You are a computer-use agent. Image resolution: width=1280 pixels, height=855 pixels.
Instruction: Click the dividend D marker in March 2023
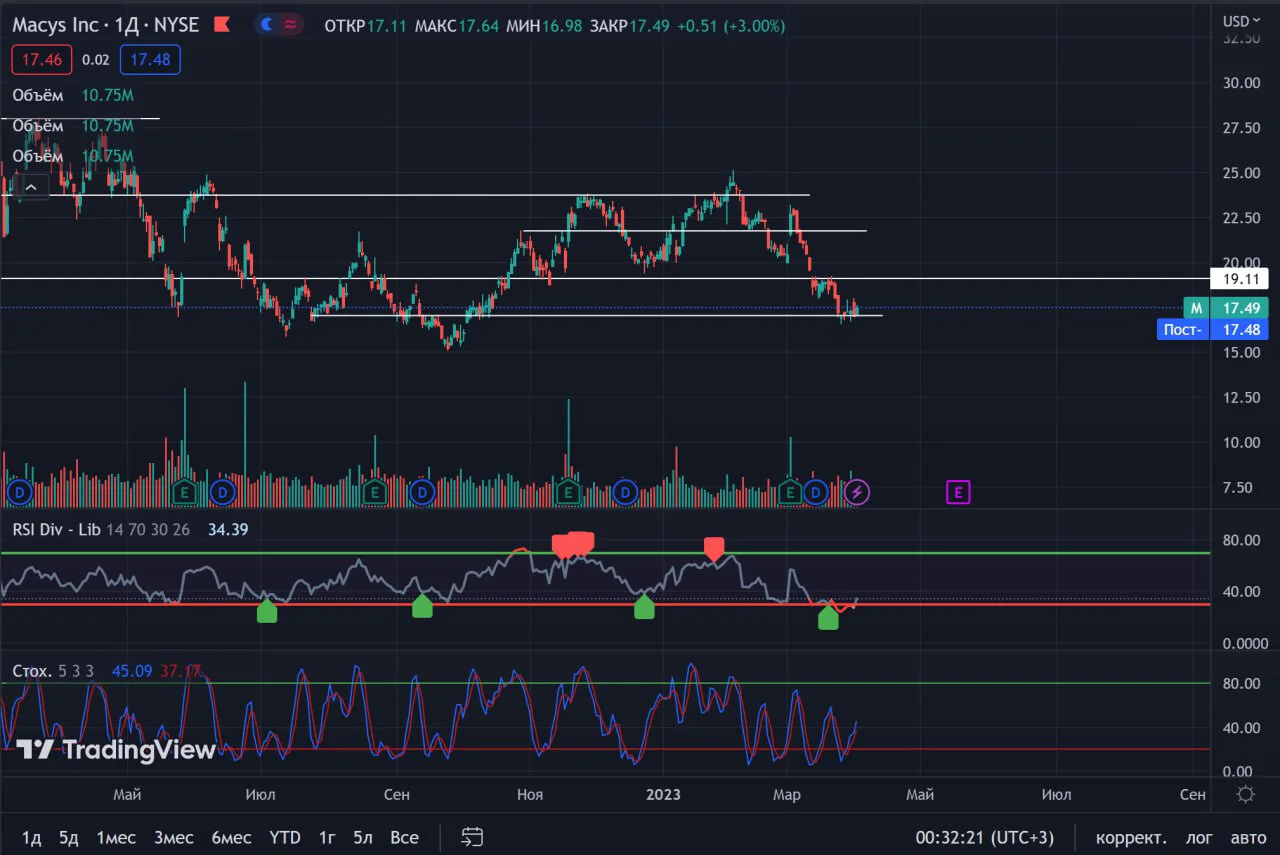tap(816, 492)
